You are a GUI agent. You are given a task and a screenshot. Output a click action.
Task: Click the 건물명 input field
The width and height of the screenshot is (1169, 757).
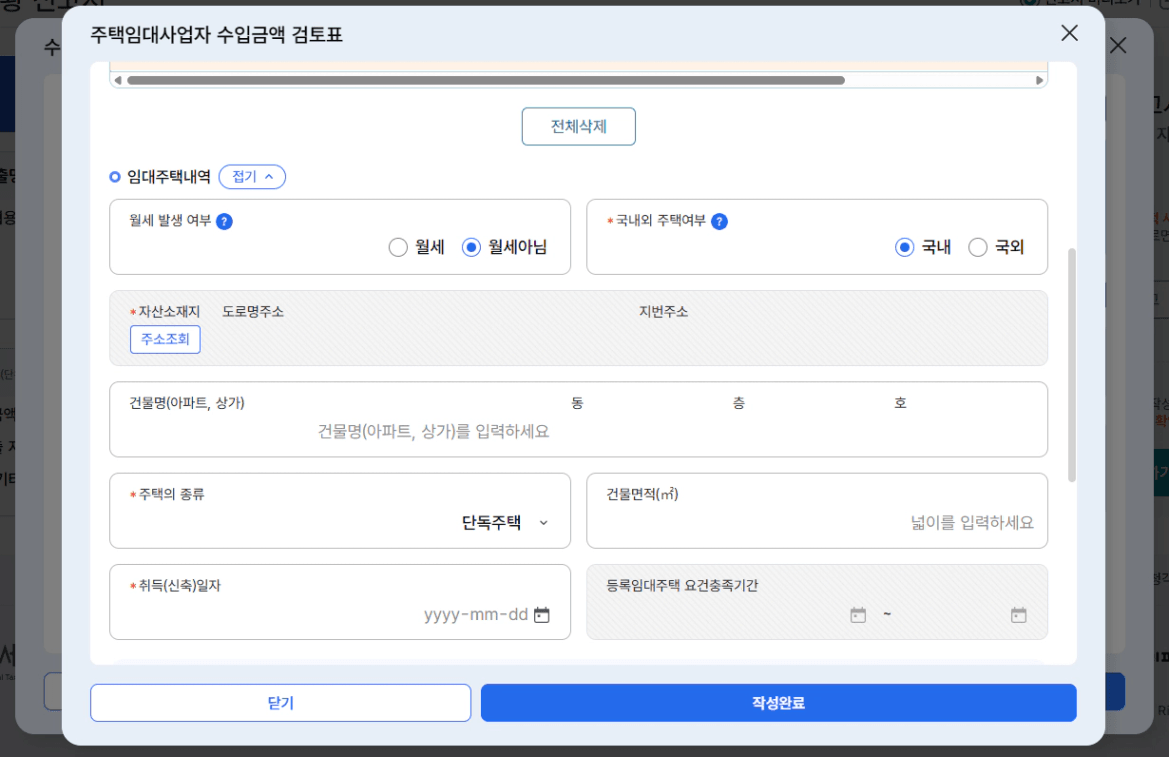(433, 432)
